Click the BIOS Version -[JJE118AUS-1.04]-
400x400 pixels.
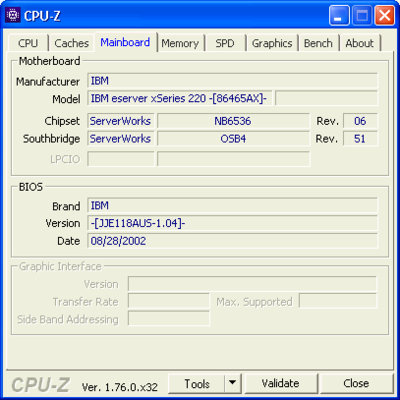(232, 223)
